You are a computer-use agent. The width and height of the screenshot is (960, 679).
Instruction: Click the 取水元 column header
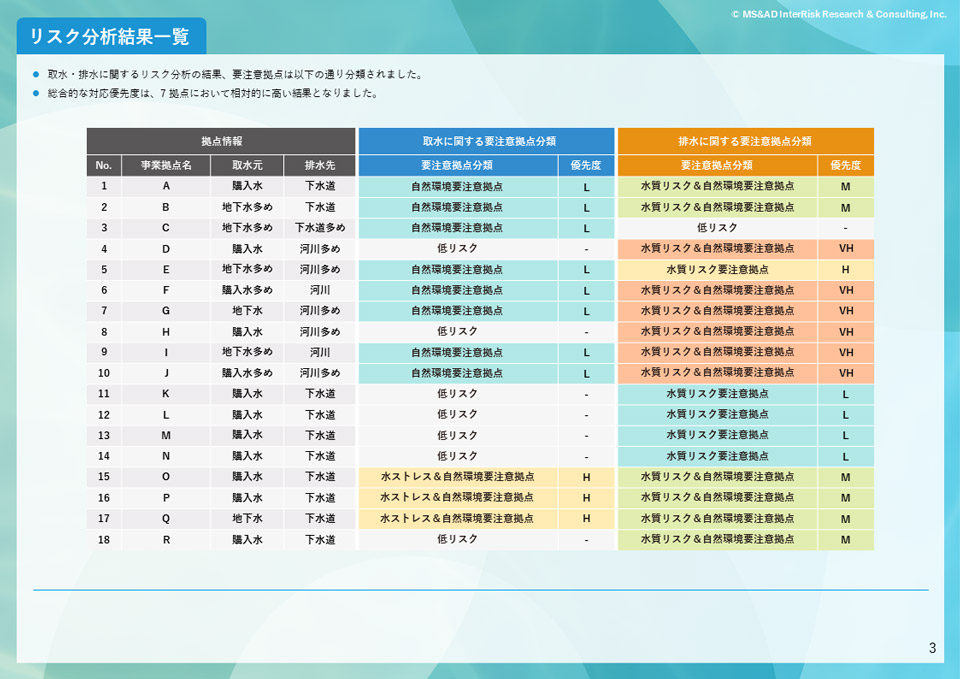tap(247, 165)
